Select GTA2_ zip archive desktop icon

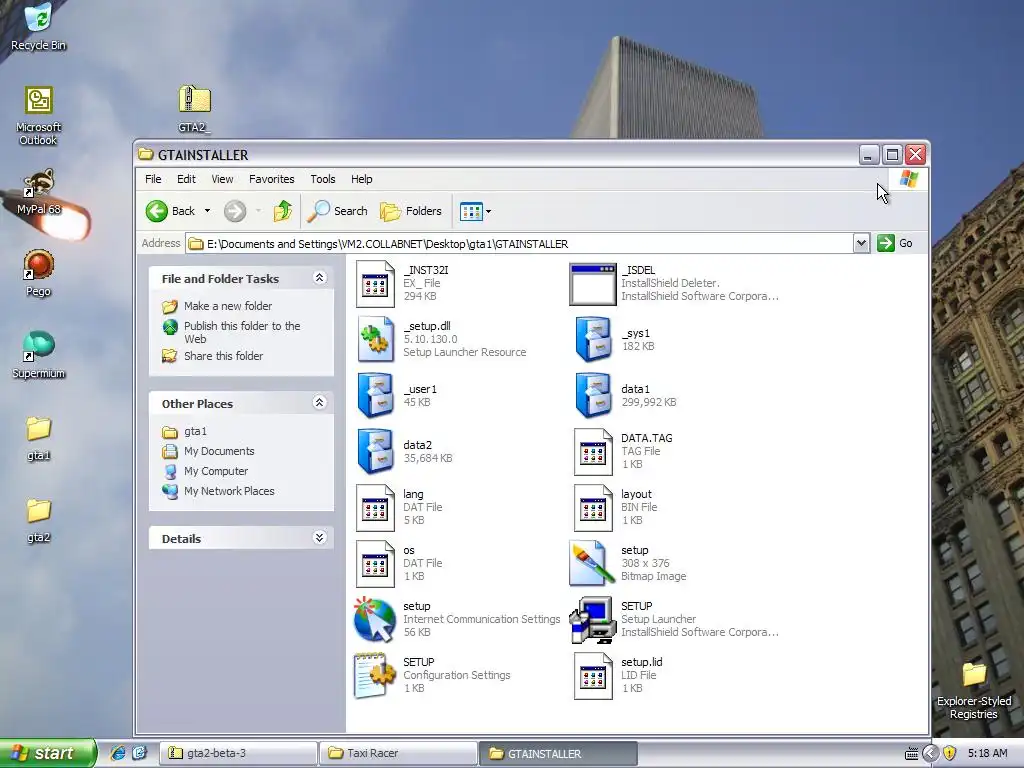tap(194, 109)
